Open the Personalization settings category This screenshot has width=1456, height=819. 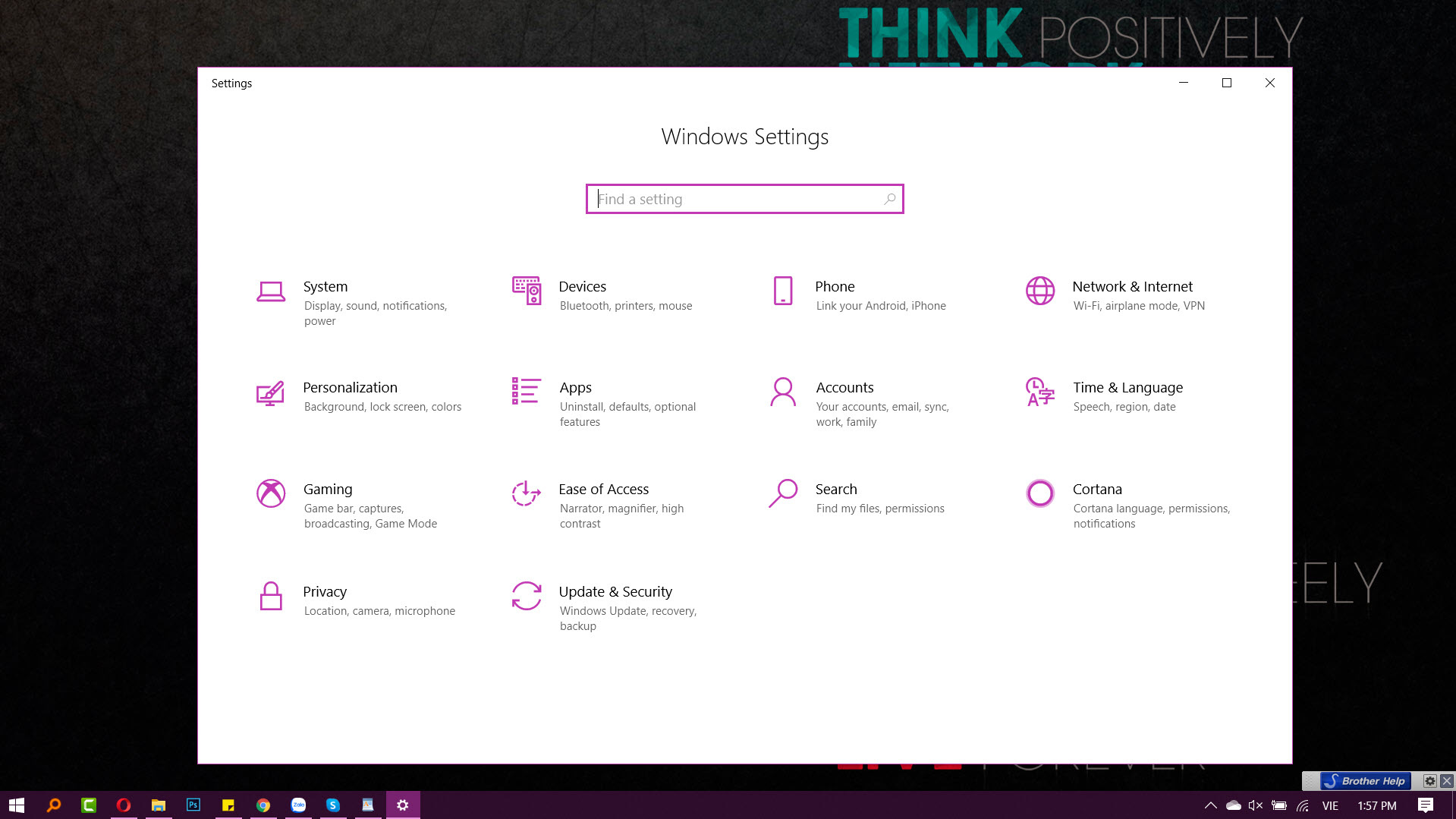(x=360, y=396)
